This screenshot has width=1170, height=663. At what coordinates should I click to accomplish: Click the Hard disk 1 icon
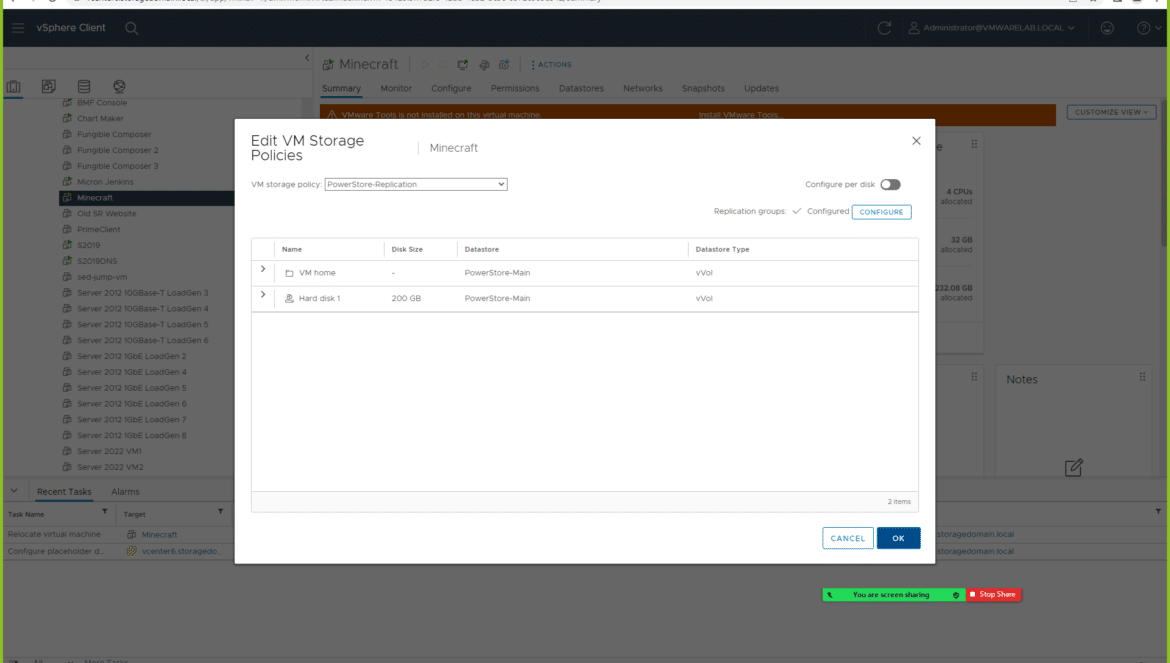point(290,298)
